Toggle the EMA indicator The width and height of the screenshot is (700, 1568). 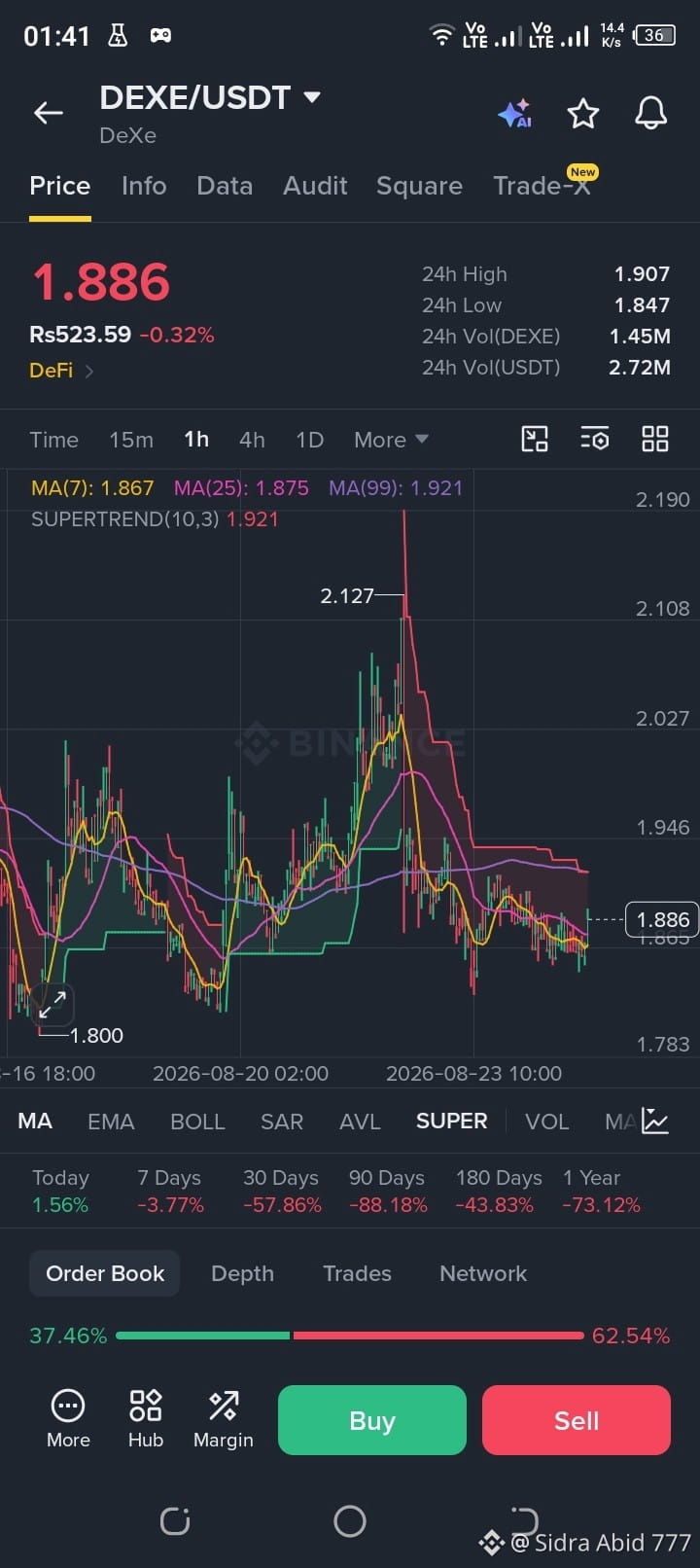(111, 1122)
